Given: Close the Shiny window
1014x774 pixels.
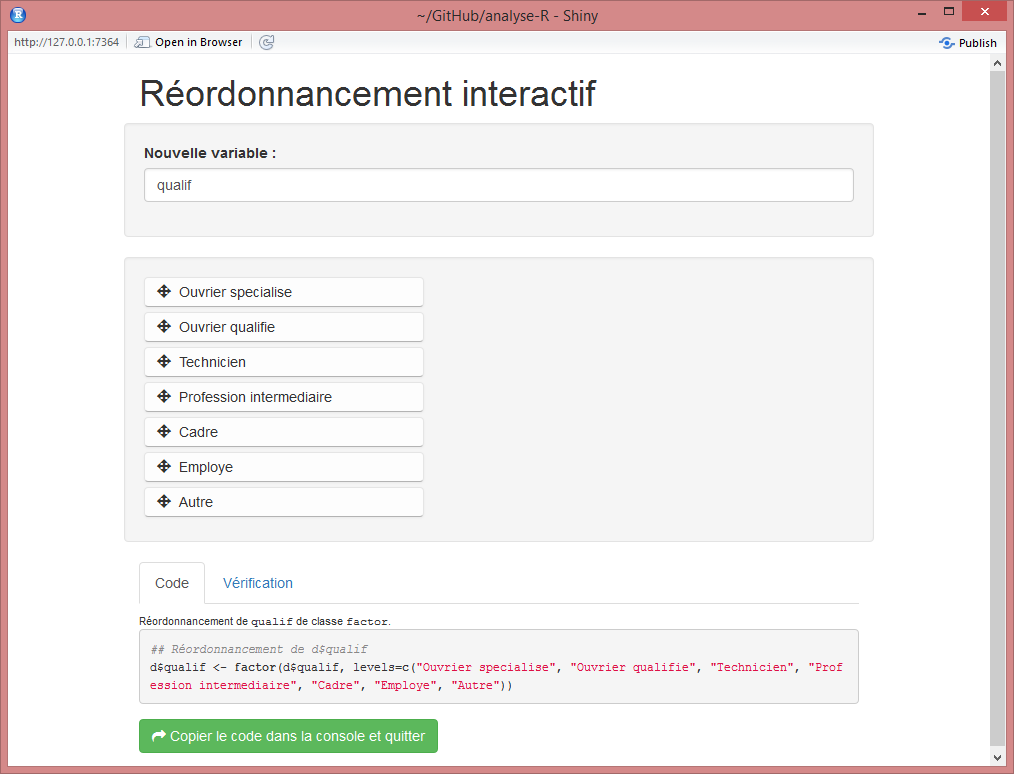Looking at the screenshot, I should click(x=984, y=12).
